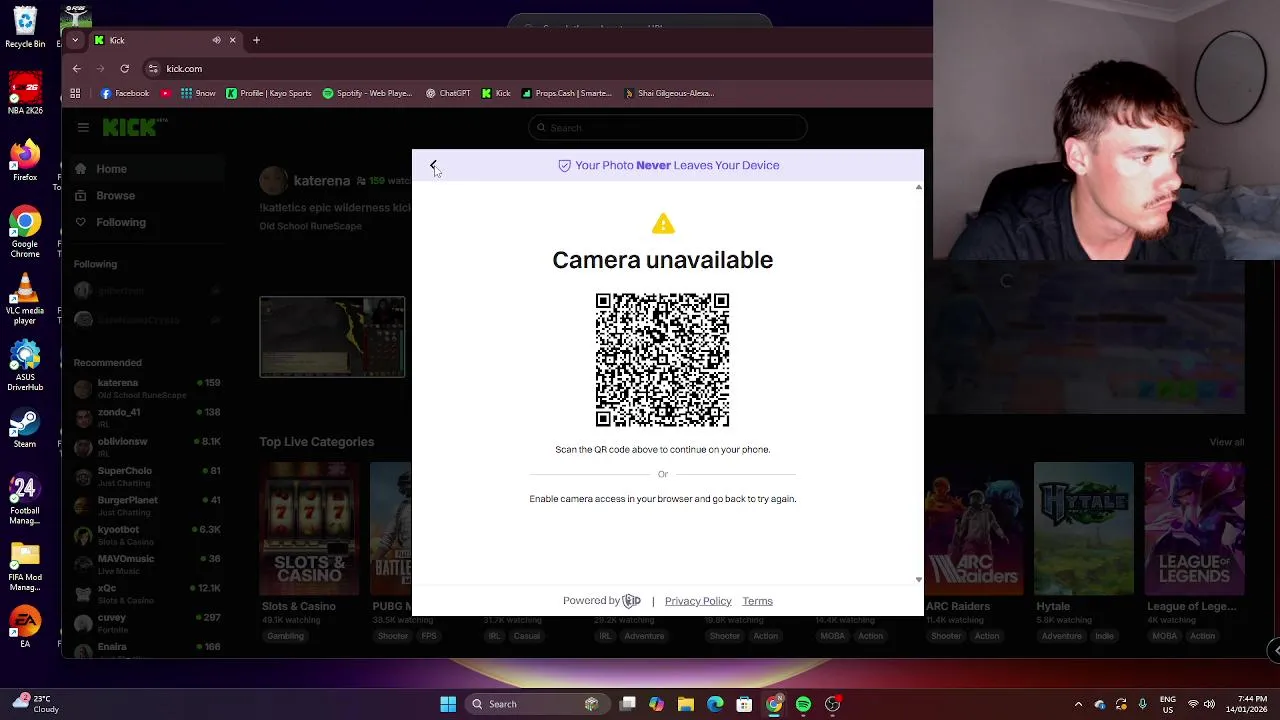
Task: Click View all for top categories
Action: click(1226, 442)
